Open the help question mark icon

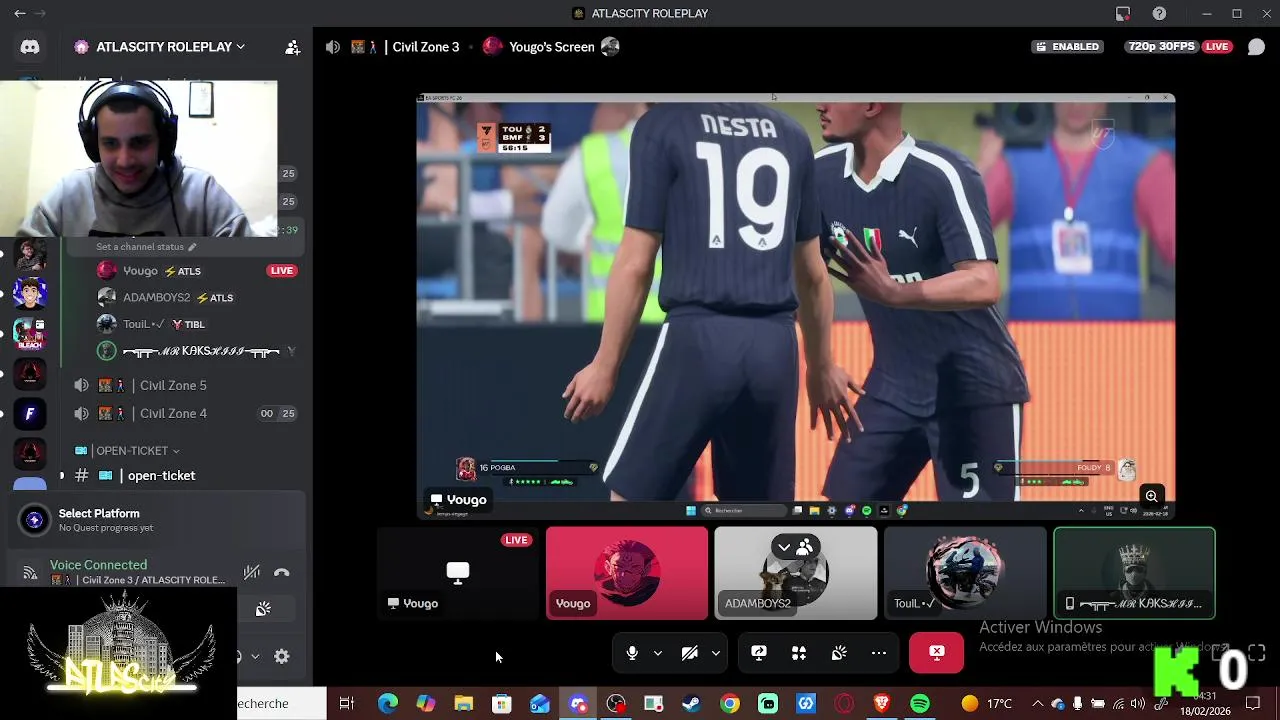1159,13
